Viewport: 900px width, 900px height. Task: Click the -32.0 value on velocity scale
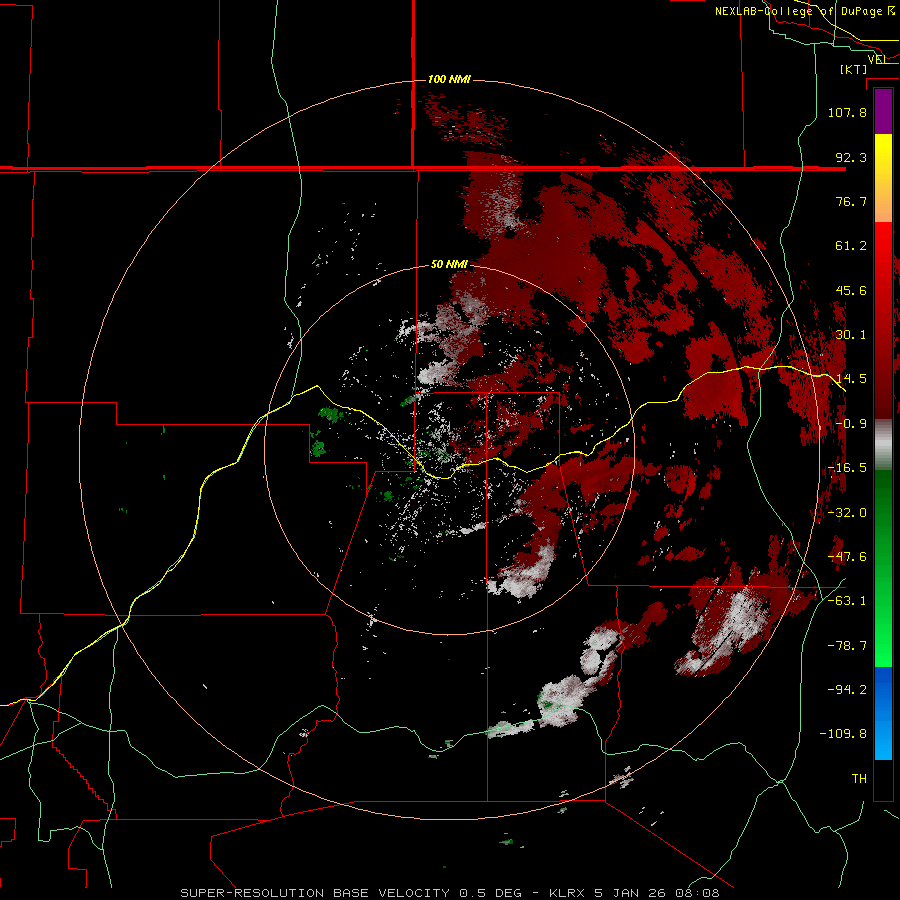[847, 513]
